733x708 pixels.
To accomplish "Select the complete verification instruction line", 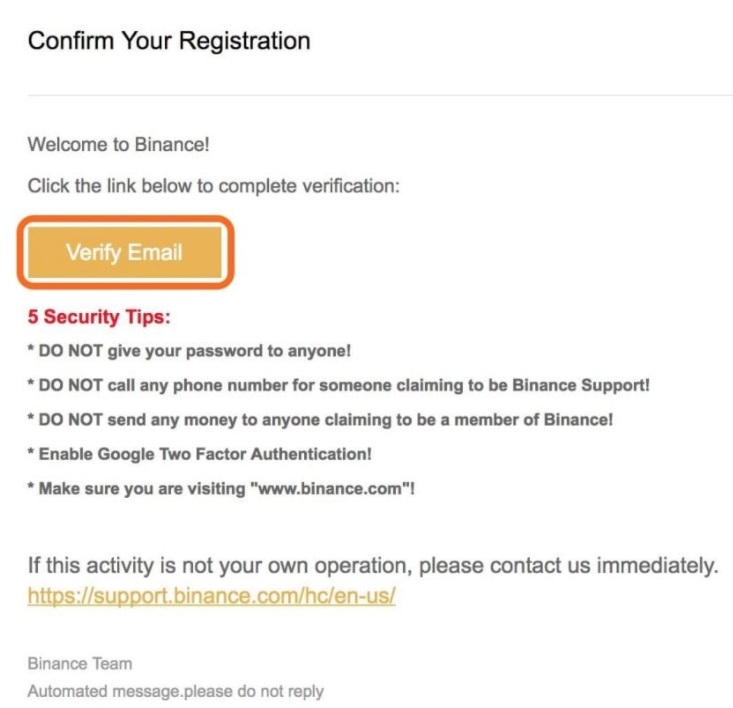I will point(214,186).
